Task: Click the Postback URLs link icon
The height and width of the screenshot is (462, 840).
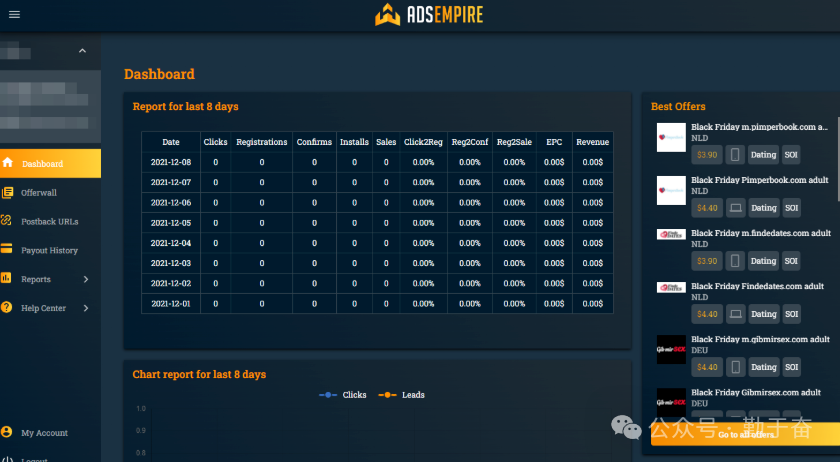Action: point(6,220)
